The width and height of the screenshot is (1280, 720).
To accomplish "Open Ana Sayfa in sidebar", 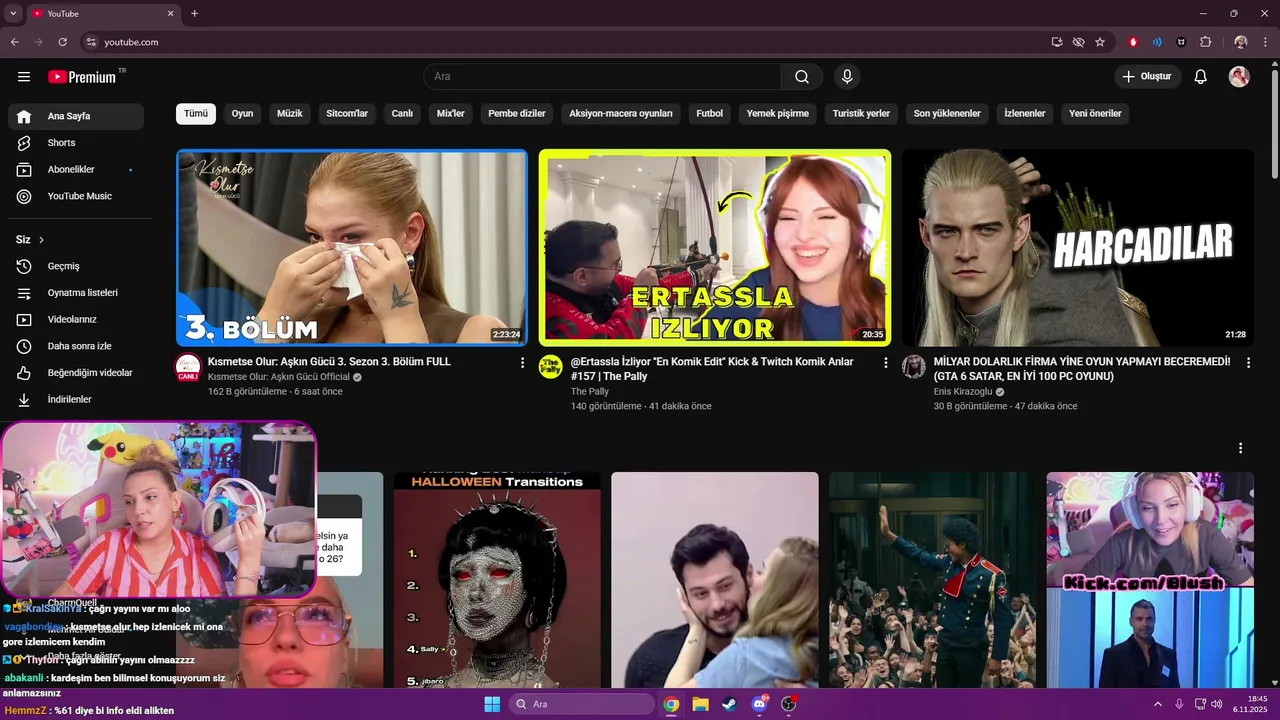I will point(76,116).
